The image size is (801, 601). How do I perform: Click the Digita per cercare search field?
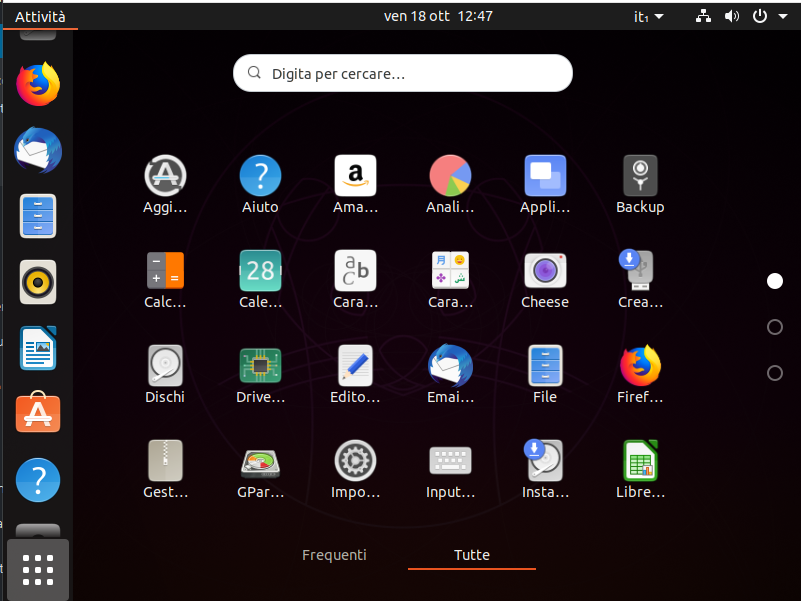click(403, 73)
